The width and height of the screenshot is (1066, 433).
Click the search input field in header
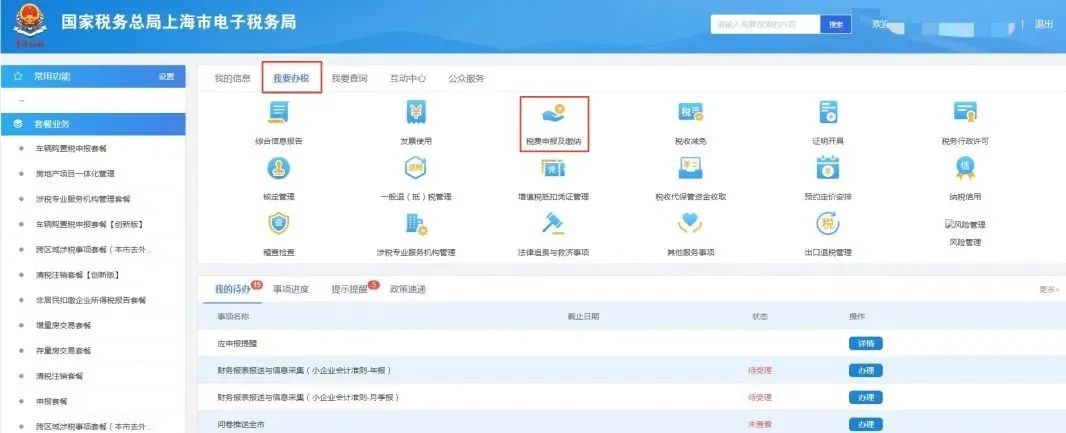click(x=765, y=24)
